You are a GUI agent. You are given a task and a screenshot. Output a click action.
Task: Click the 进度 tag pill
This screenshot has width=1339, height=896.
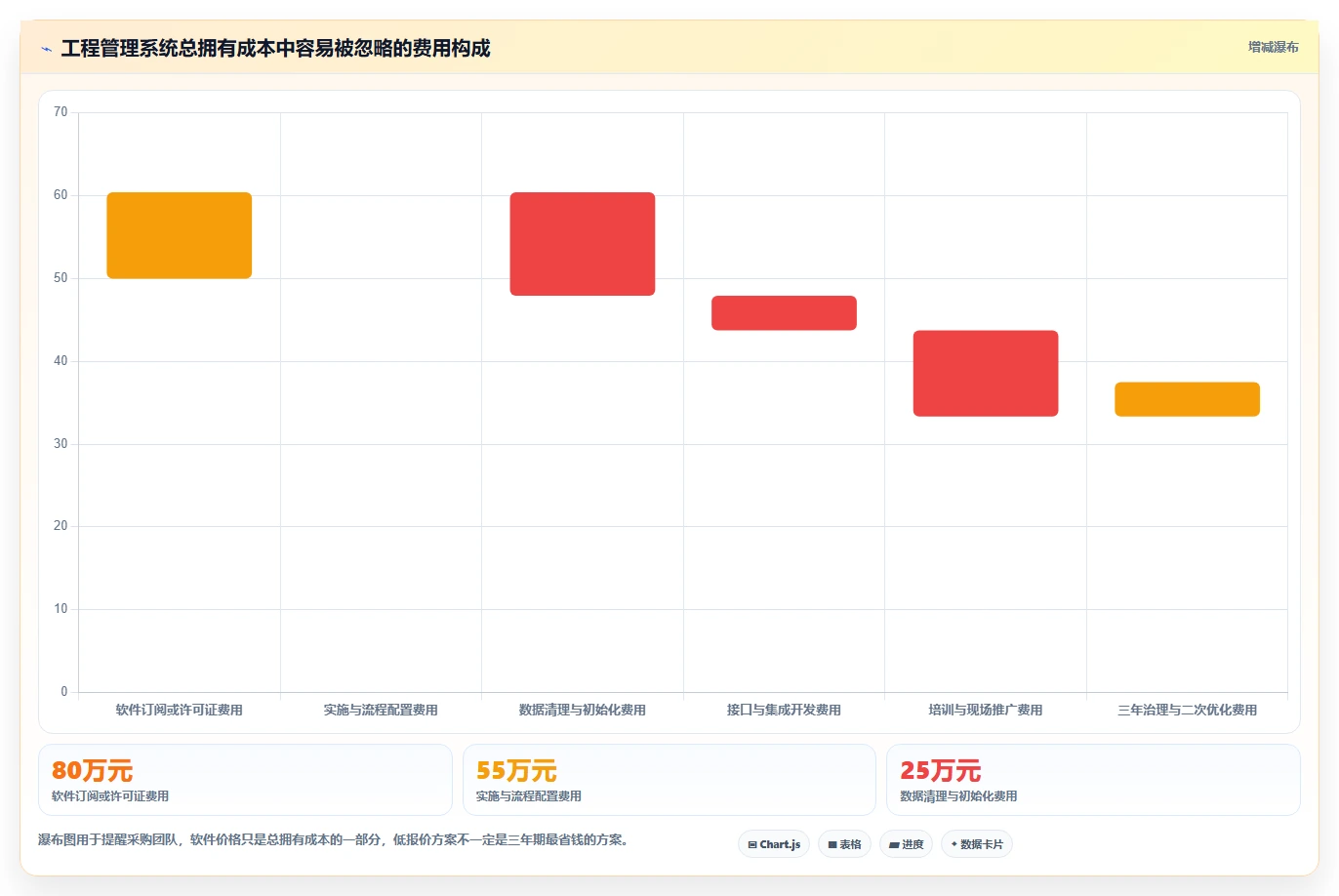coord(907,844)
